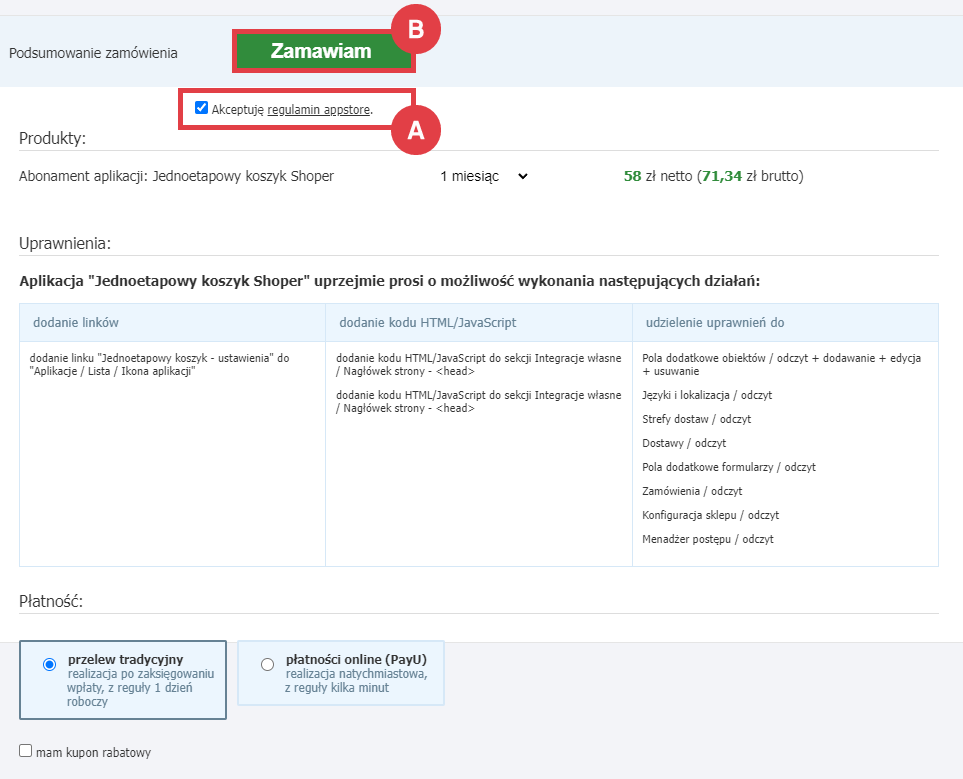Click the Uprawnienia section heading
Image resolution: width=963 pixels, height=779 pixels.
(x=65, y=243)
